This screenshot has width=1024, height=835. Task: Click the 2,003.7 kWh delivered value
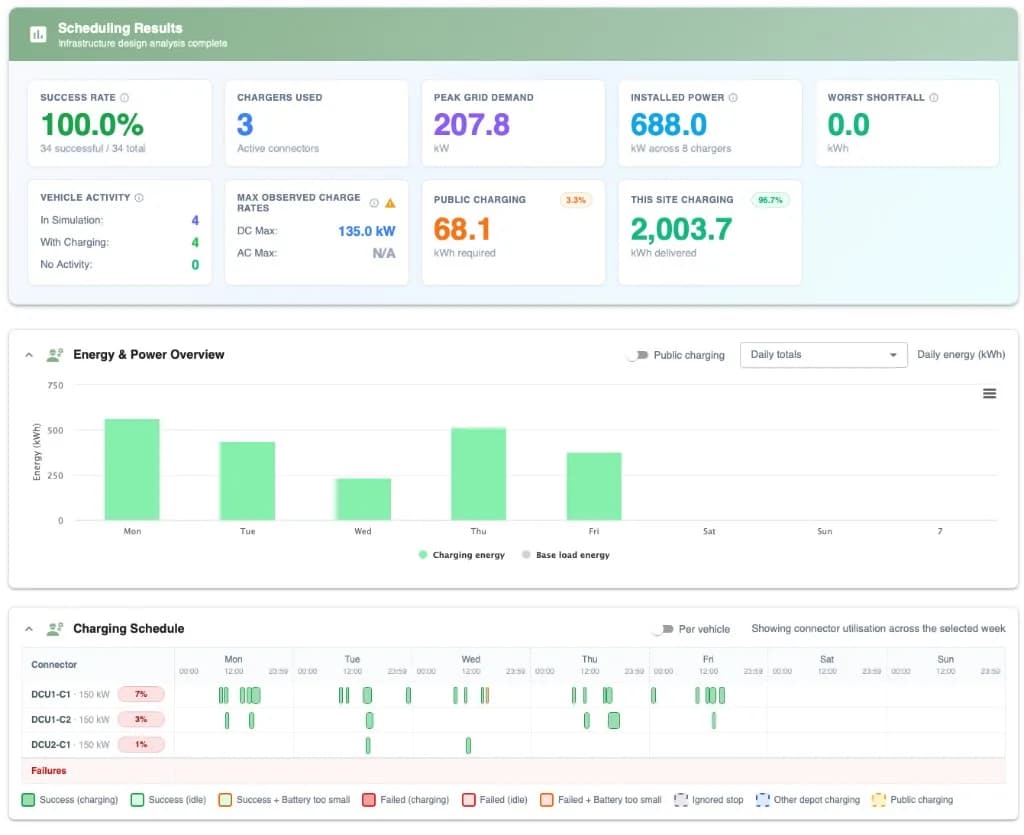pos(681,229)
